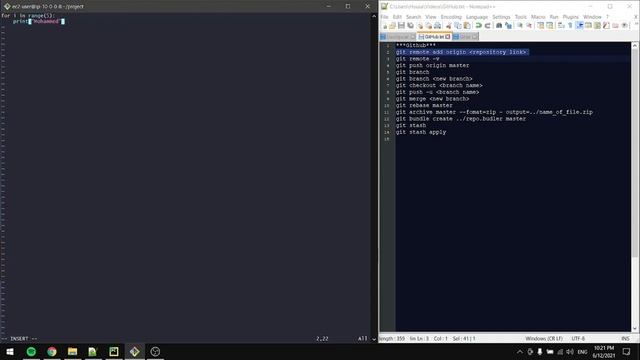Click the New file icon in Notepad++ toolbar

[x=384, y=26]
